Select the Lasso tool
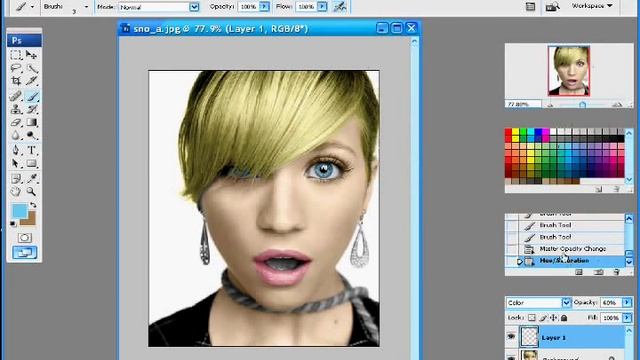640x360 pixels. 16,68
